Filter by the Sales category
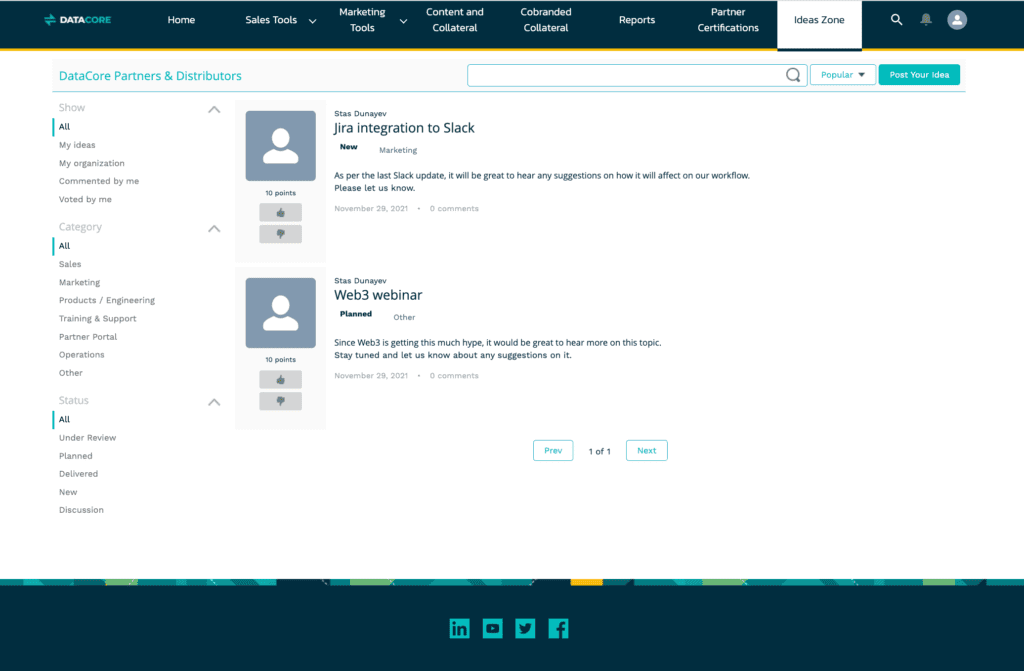Image resolution: width=1024 pixels, height=671 pixels. click(x=70, y=264)
